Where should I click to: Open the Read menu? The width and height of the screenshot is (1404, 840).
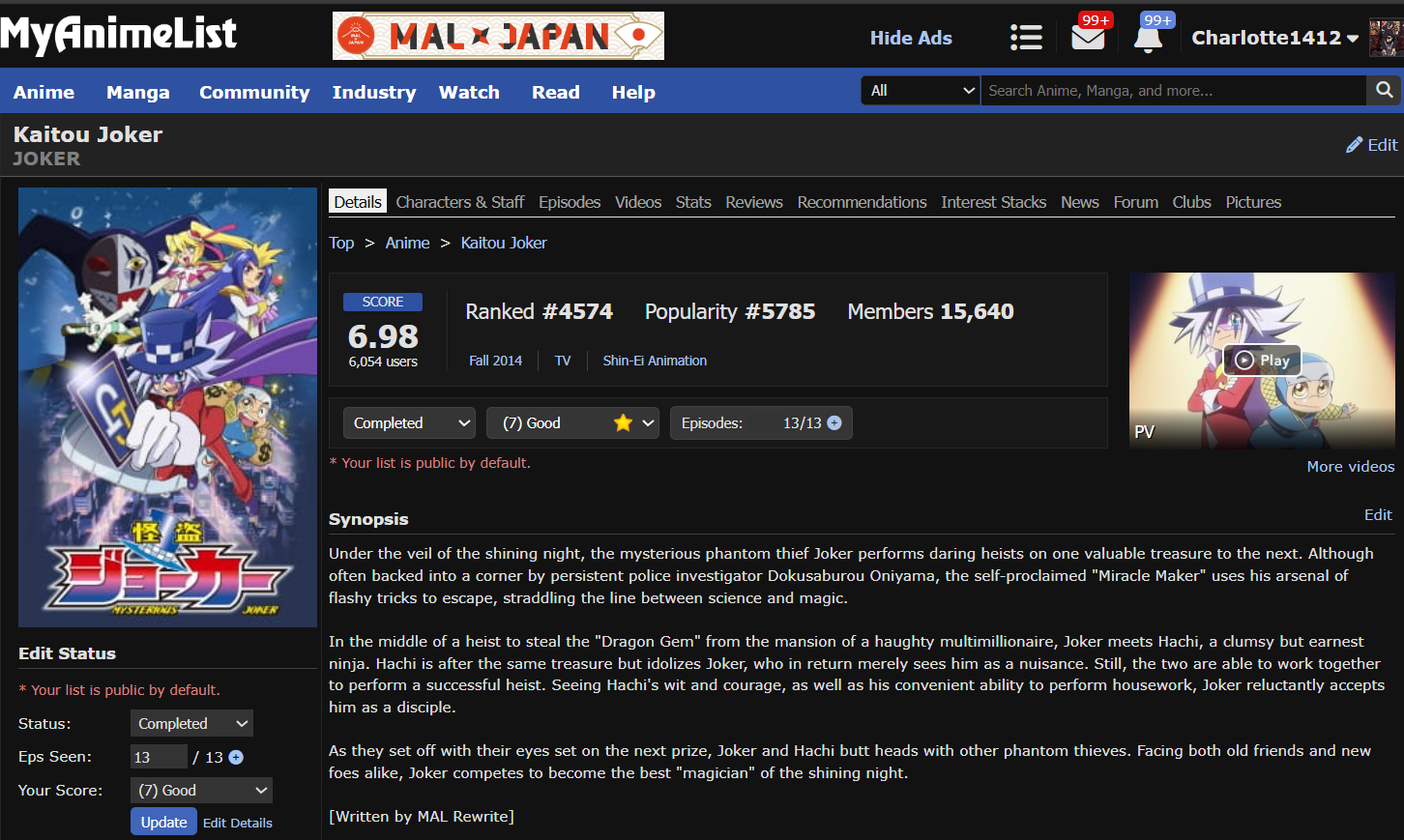point(556,92)
